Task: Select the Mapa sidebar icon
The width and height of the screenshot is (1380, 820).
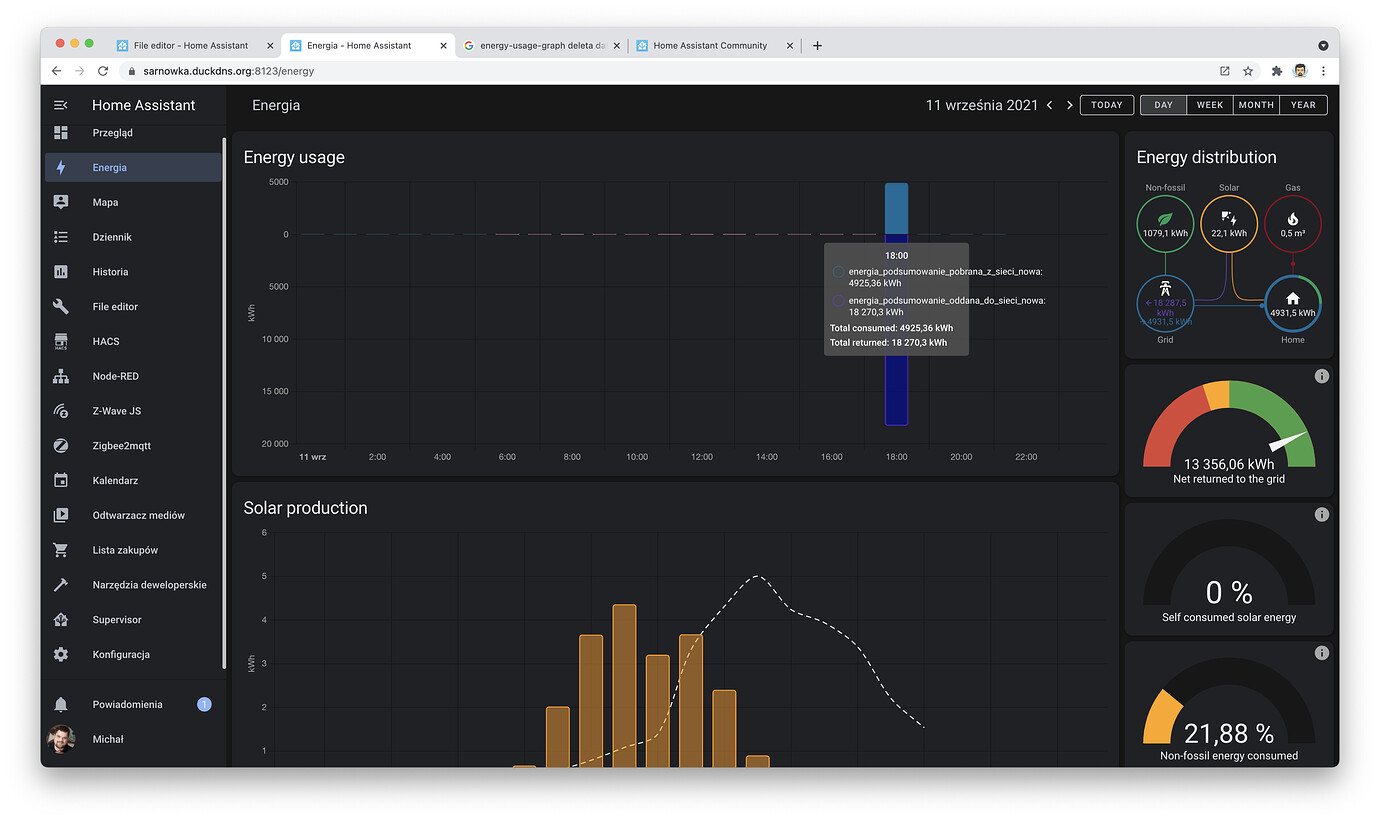Action: 60,202
